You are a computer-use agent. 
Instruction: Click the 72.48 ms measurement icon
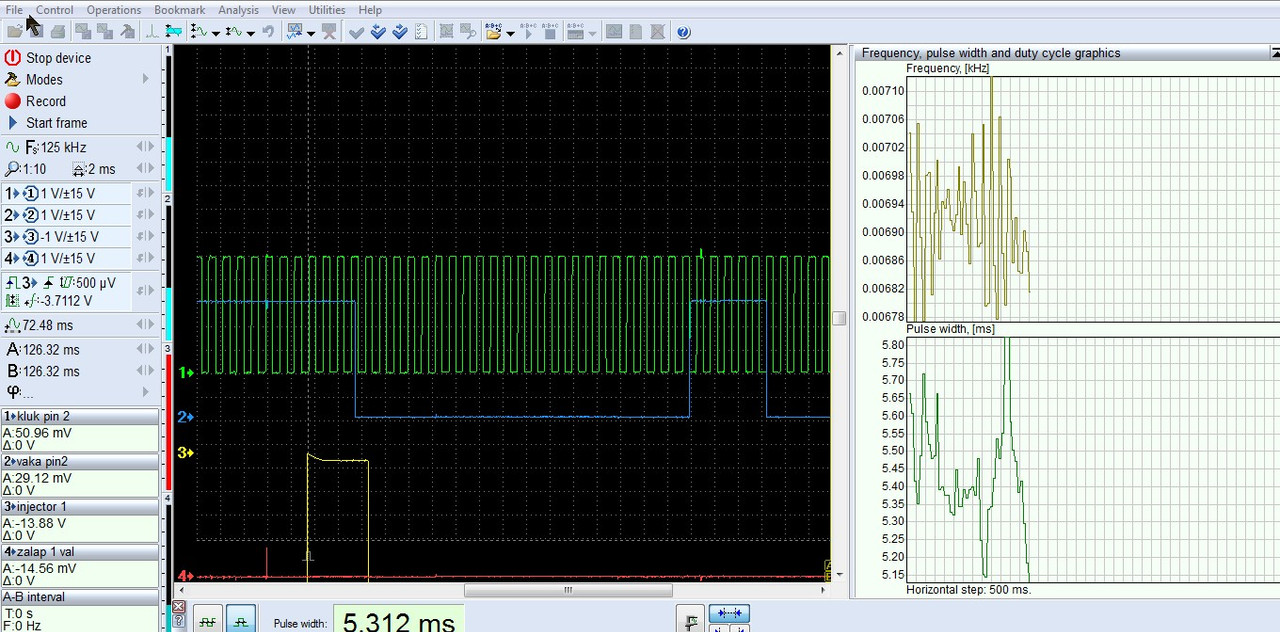(13, 325)
